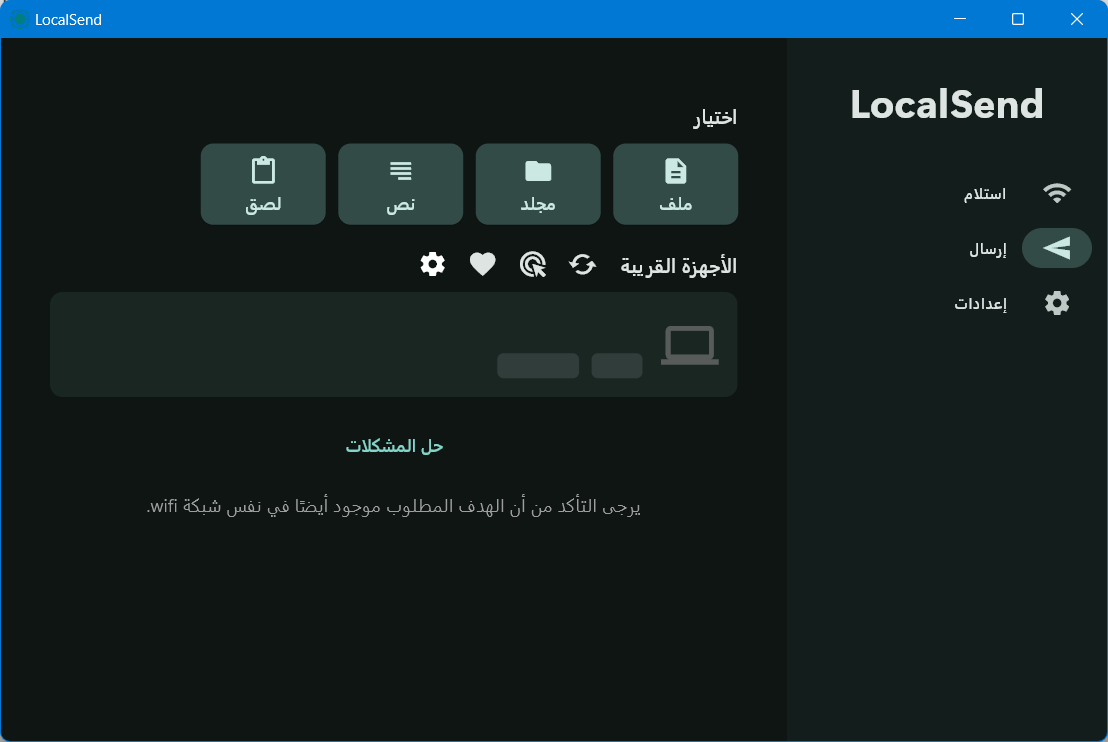Screen dimensions: 1108x742
Task: Click the send arrow icon in the sidebar
Action: click(x=1056, y=248)
